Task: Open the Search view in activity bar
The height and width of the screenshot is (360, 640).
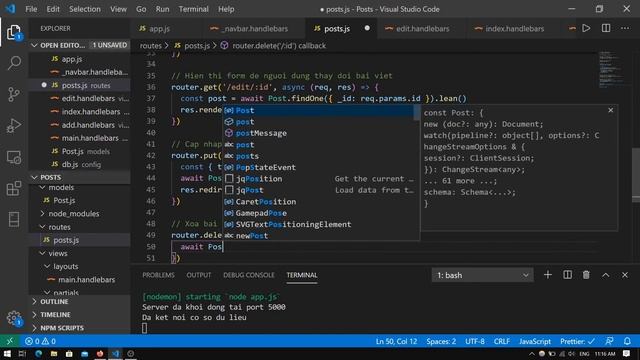Action: (14, 63)
